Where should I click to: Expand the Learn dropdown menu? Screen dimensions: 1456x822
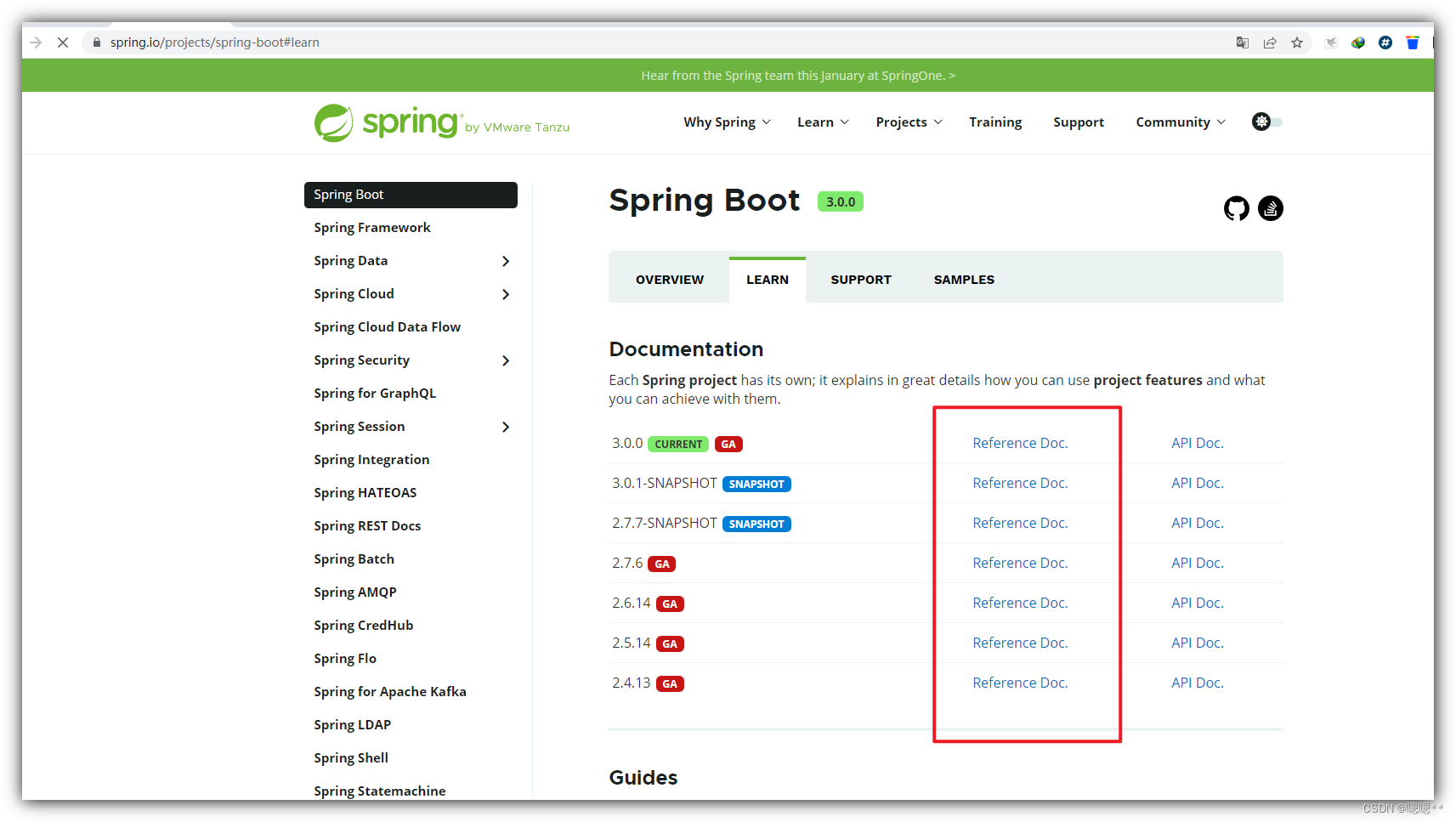tap(823, 122)
